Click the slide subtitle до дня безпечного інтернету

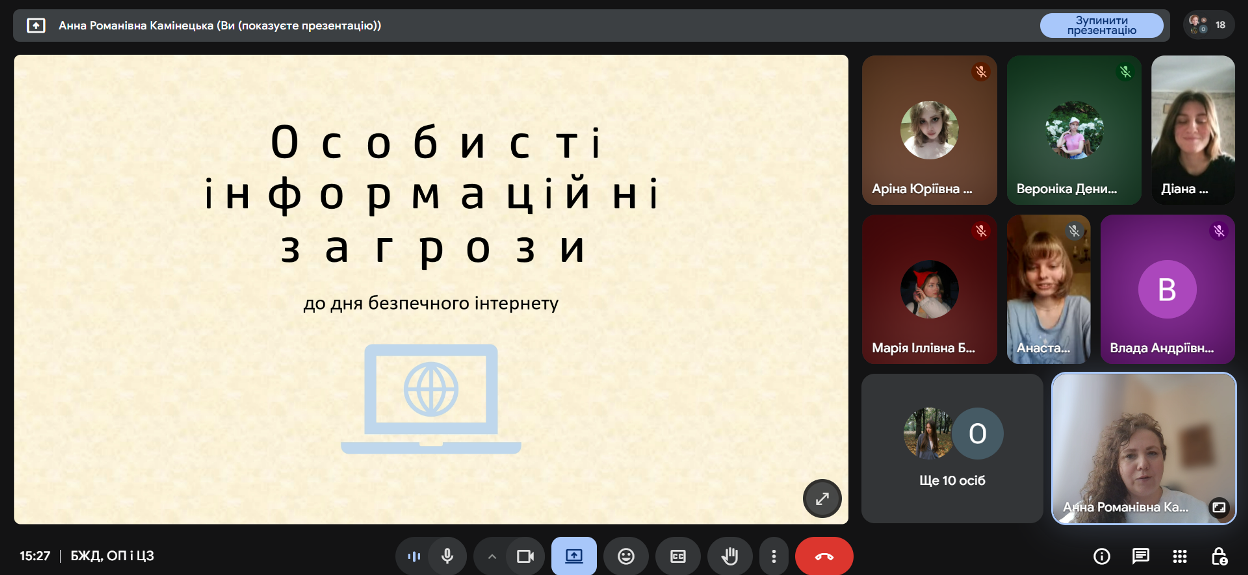coord(431,302)
